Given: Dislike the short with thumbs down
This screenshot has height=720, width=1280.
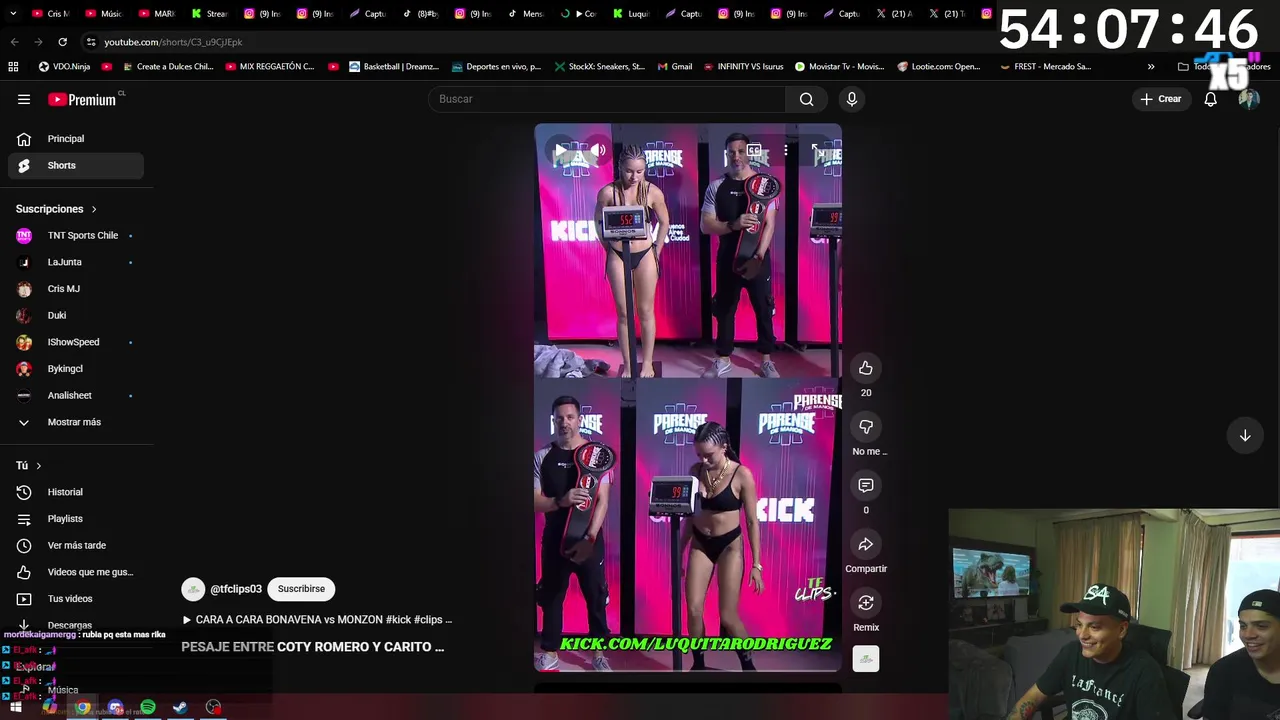Looking at the screenshot, I should coord(866,427).
